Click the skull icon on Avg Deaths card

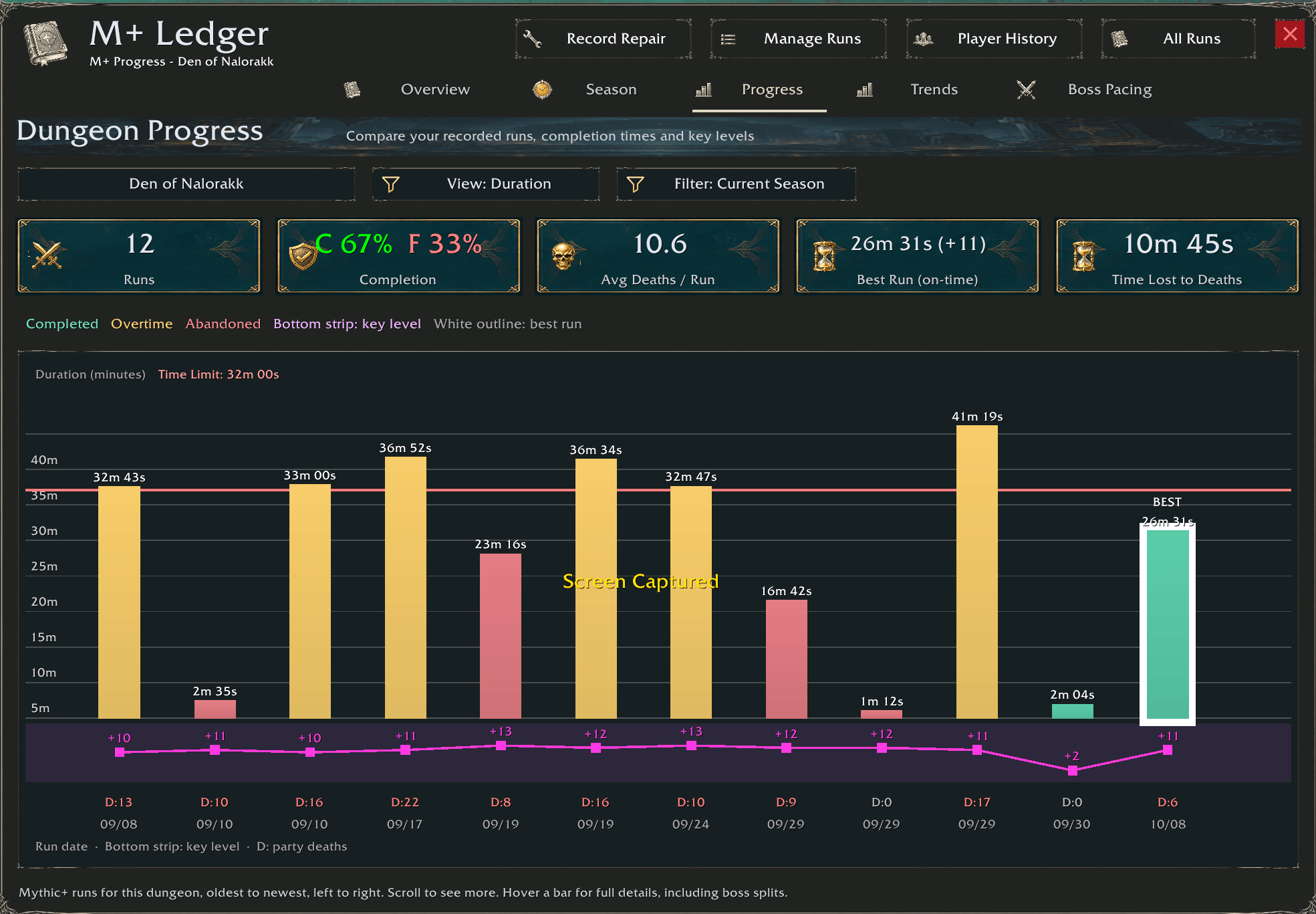pos(563,256)
